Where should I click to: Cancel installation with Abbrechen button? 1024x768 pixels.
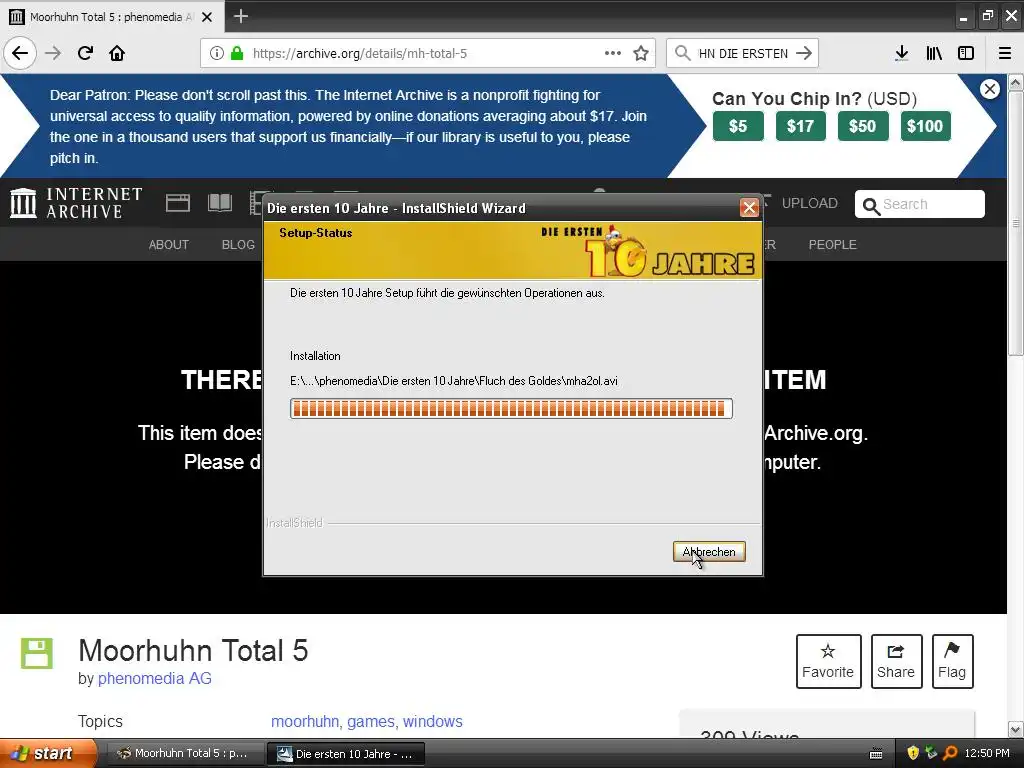tap(709, 552)
